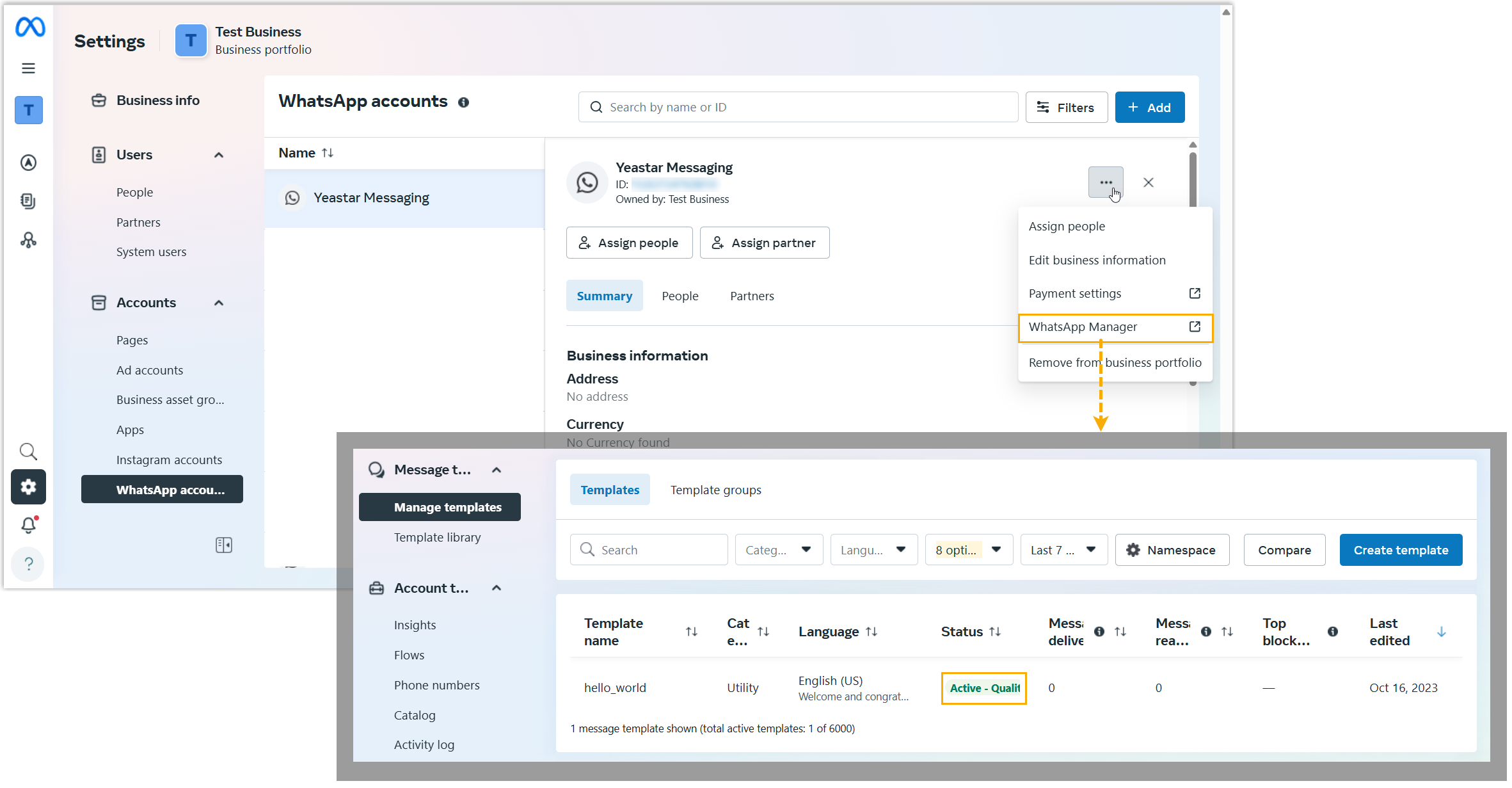Open the three-dot more options button

pos(1105,182)
